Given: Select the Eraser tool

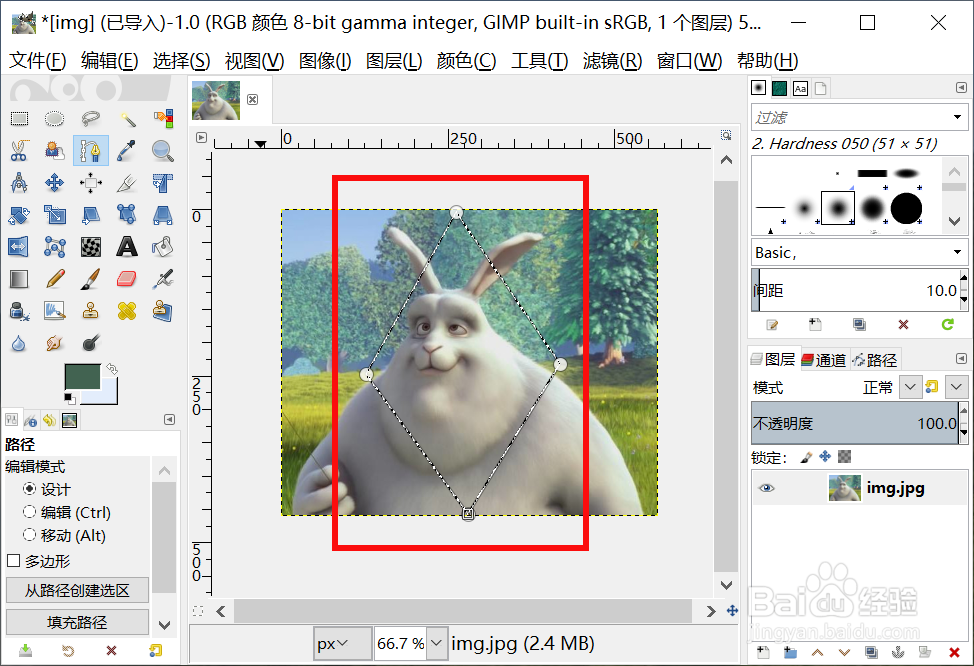Looking at the screenshot, I should [x=127, y=279].
